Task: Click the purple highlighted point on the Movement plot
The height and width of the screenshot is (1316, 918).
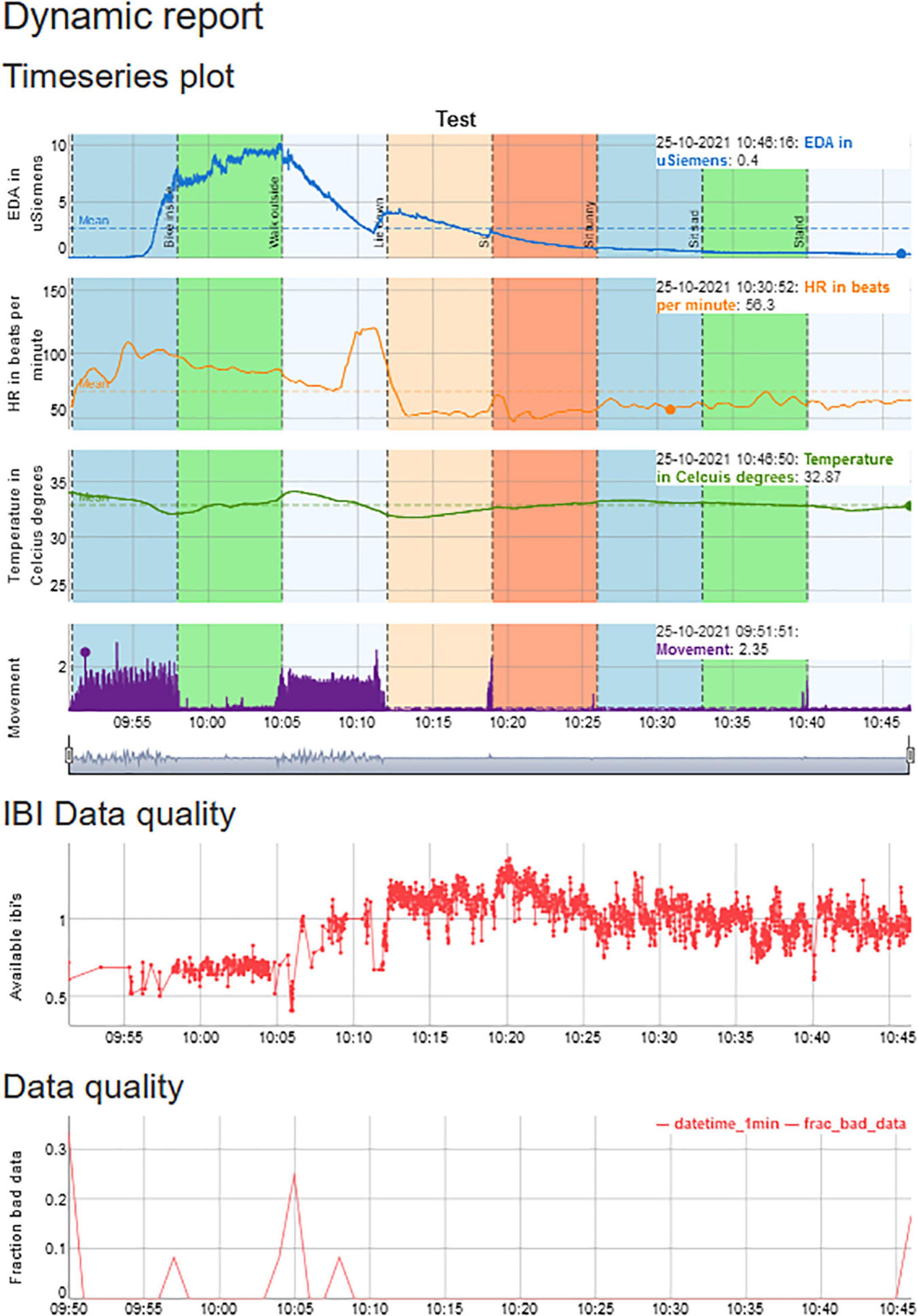Action: (x=85, y=652)
